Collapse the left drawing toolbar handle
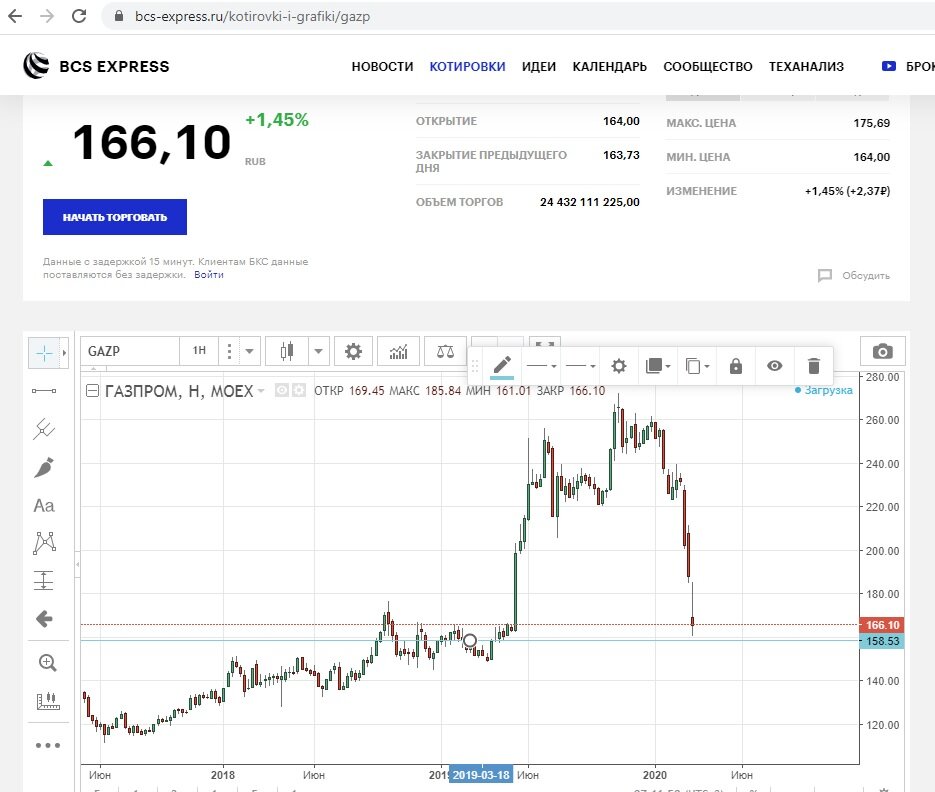935x792 pixels. pos(78,564)
